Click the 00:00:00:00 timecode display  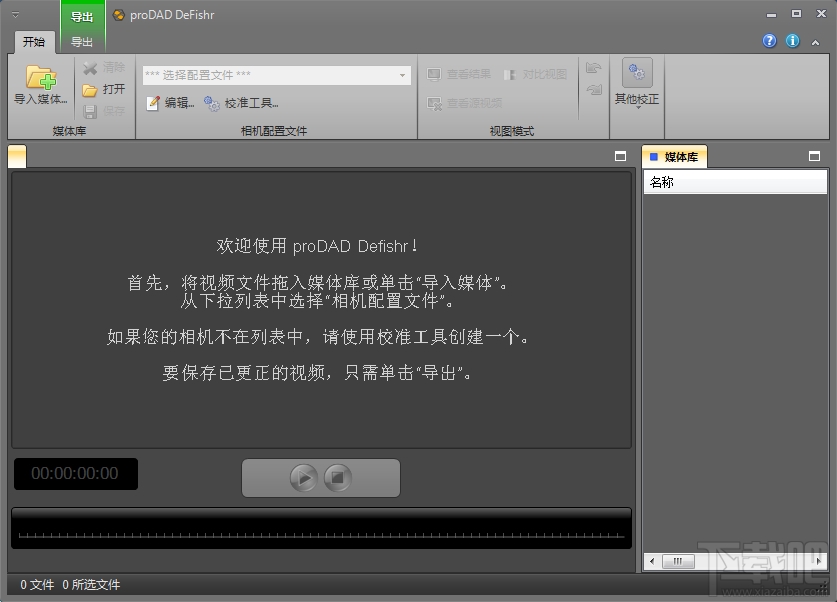coord(76,473)
